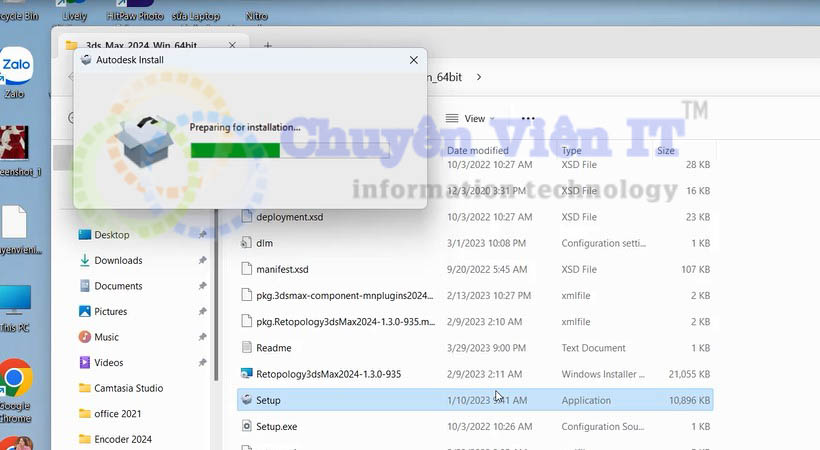Click the Downloads arrow icon
The height and width of the screenshot is (450, 820).
coord(84,260)
